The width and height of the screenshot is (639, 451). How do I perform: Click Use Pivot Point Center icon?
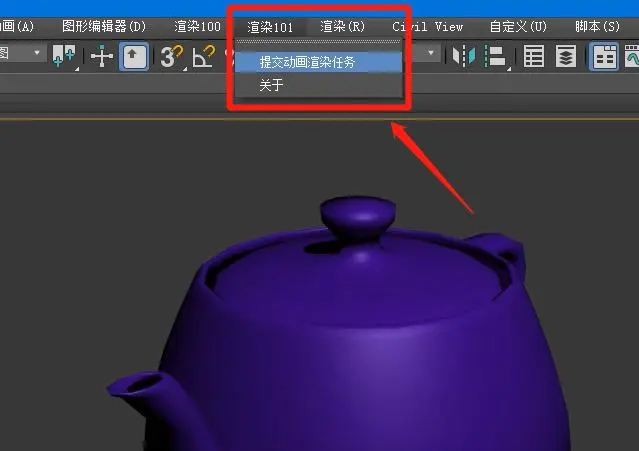click(64, 56)
